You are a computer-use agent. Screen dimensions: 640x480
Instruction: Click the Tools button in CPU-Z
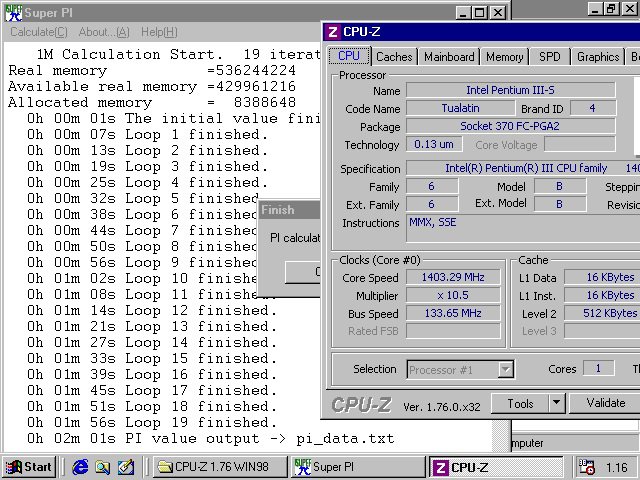(520, 403)
